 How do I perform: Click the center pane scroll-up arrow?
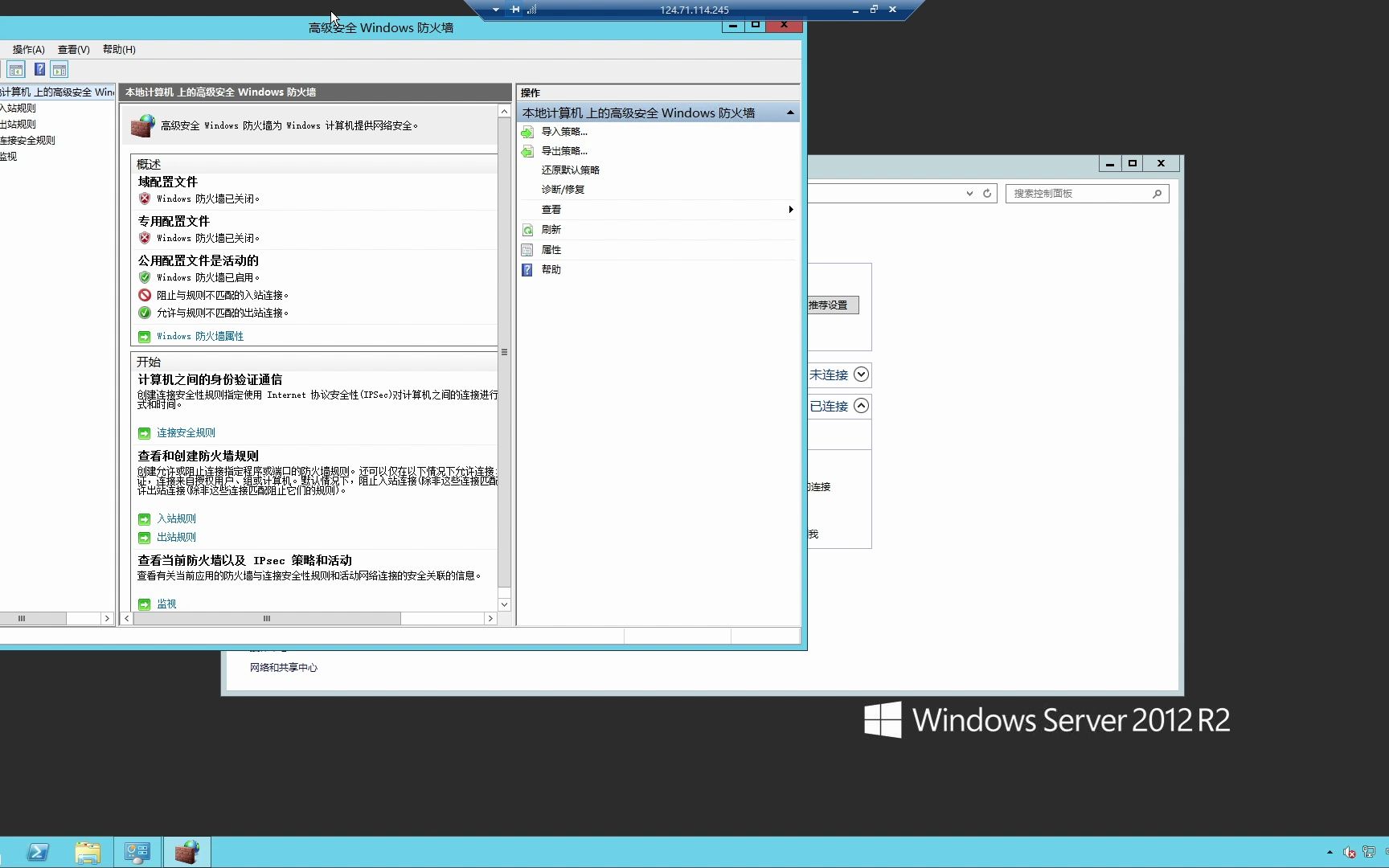point(504,112)
